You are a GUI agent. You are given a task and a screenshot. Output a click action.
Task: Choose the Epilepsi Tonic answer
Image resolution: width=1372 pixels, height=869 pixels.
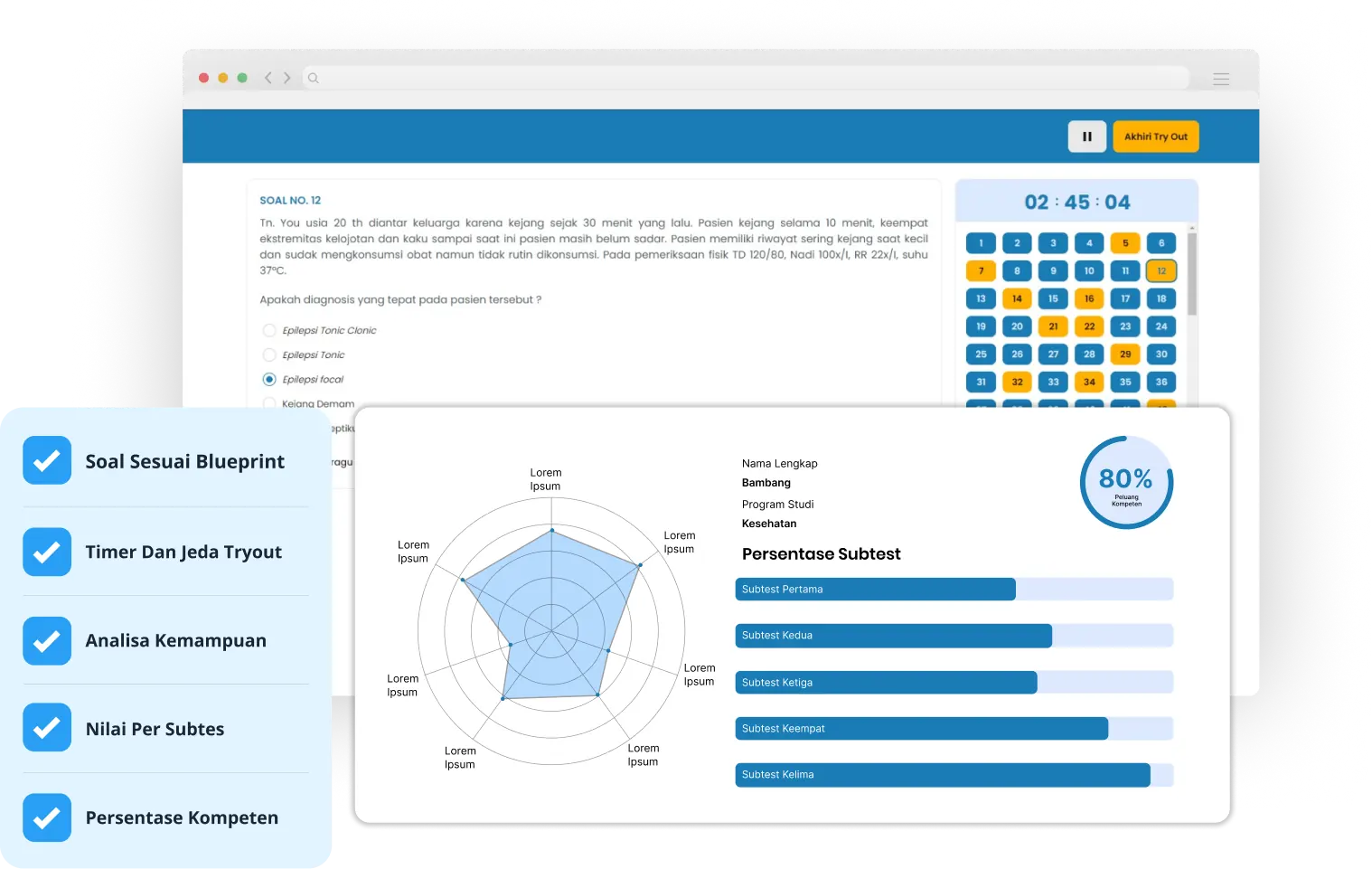pos(269,354)
